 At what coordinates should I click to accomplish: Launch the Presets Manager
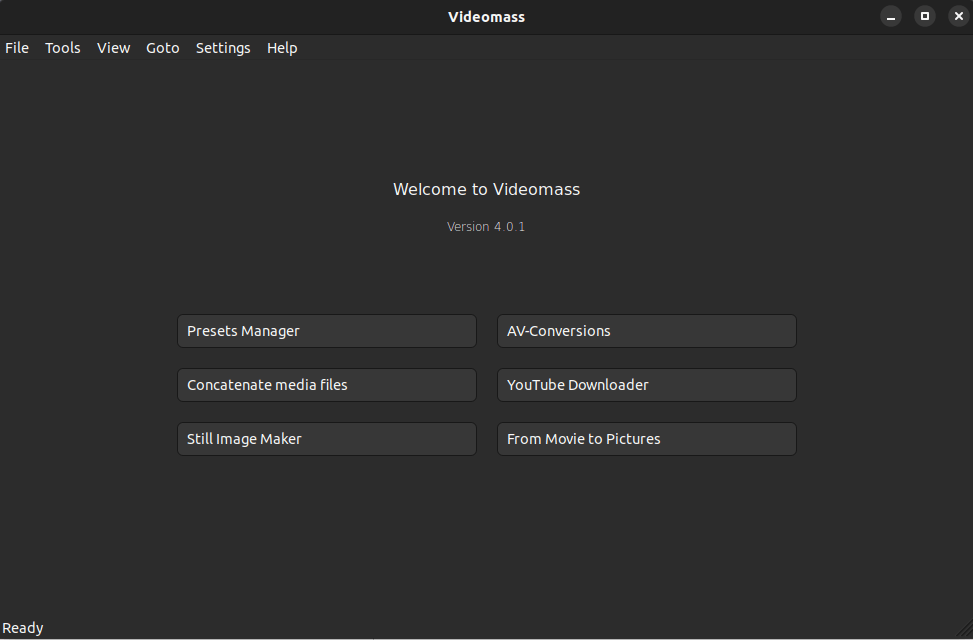pos(327,331)
